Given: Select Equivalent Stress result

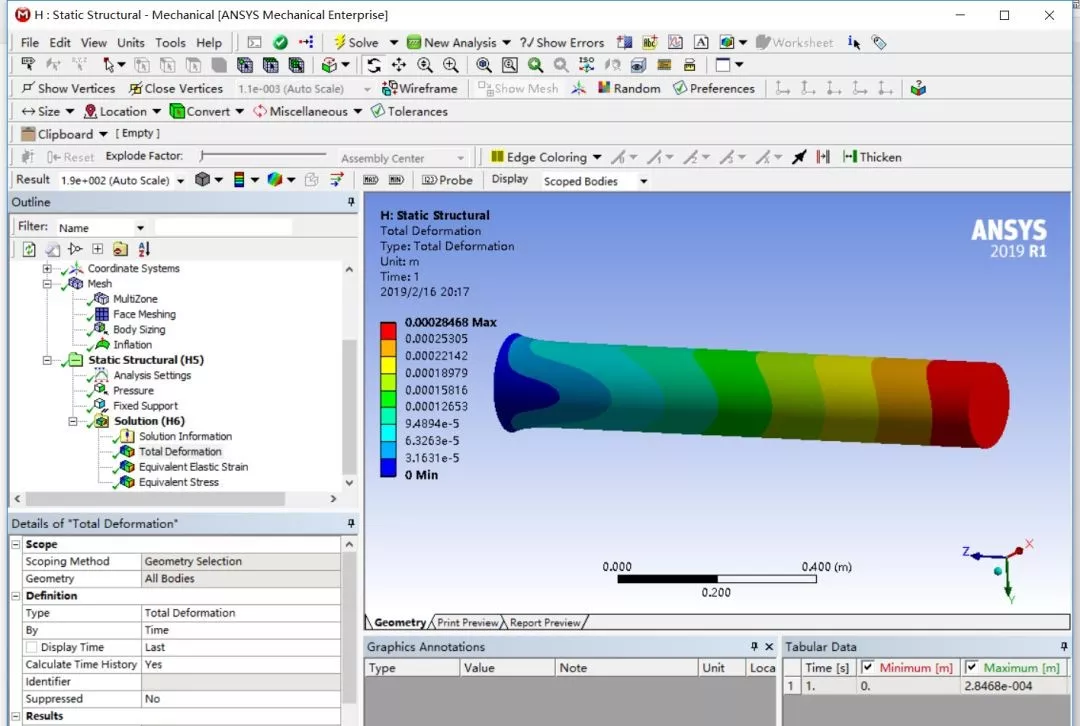Looking at the screenshot, I should click(x=178, y=482).
